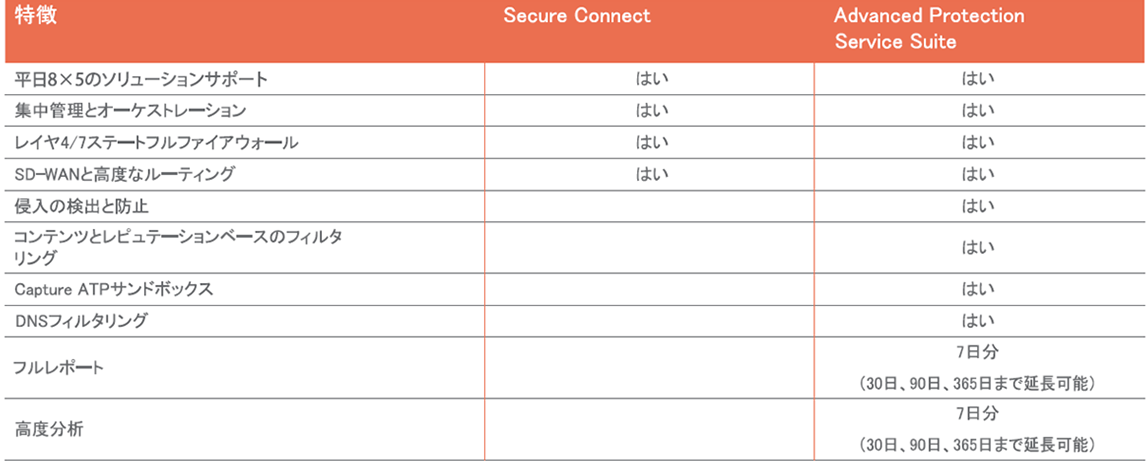Click the SD-WANと高度なルーティング row label

pyautogui.click(x=125, y=174)
